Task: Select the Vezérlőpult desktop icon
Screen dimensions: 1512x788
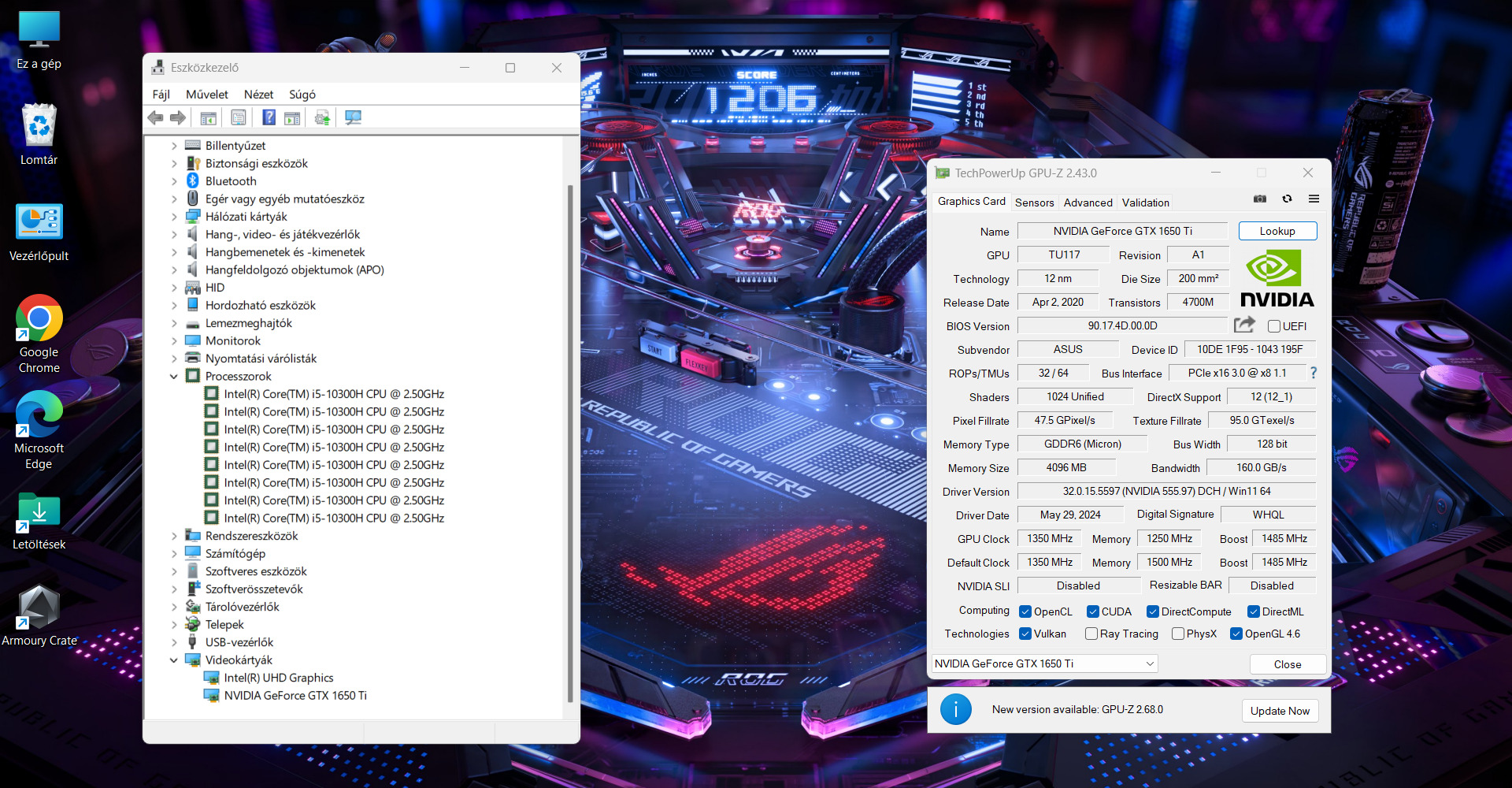Action: coord(39,232)
